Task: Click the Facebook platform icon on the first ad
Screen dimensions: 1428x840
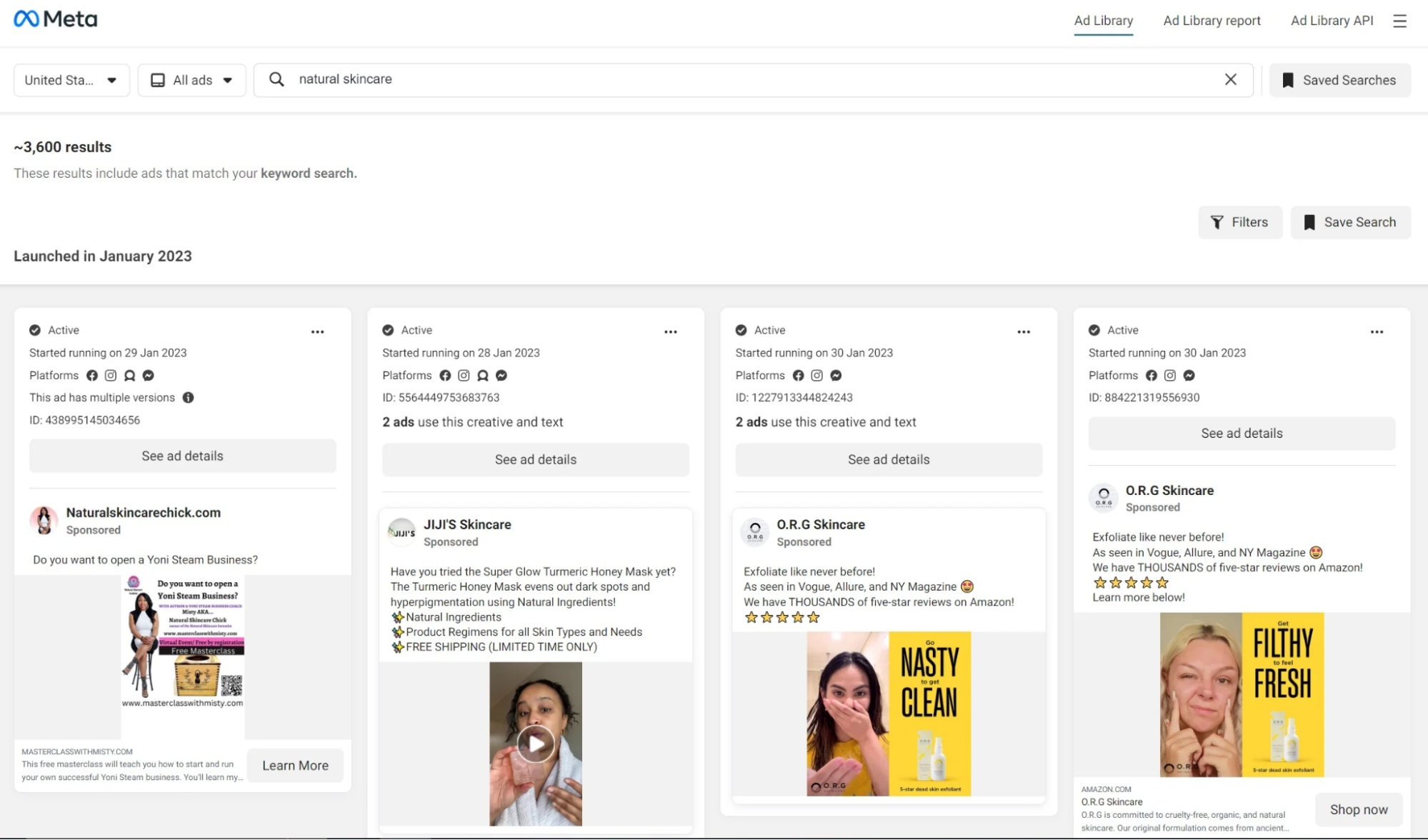Action: click(x=91, y=375)
